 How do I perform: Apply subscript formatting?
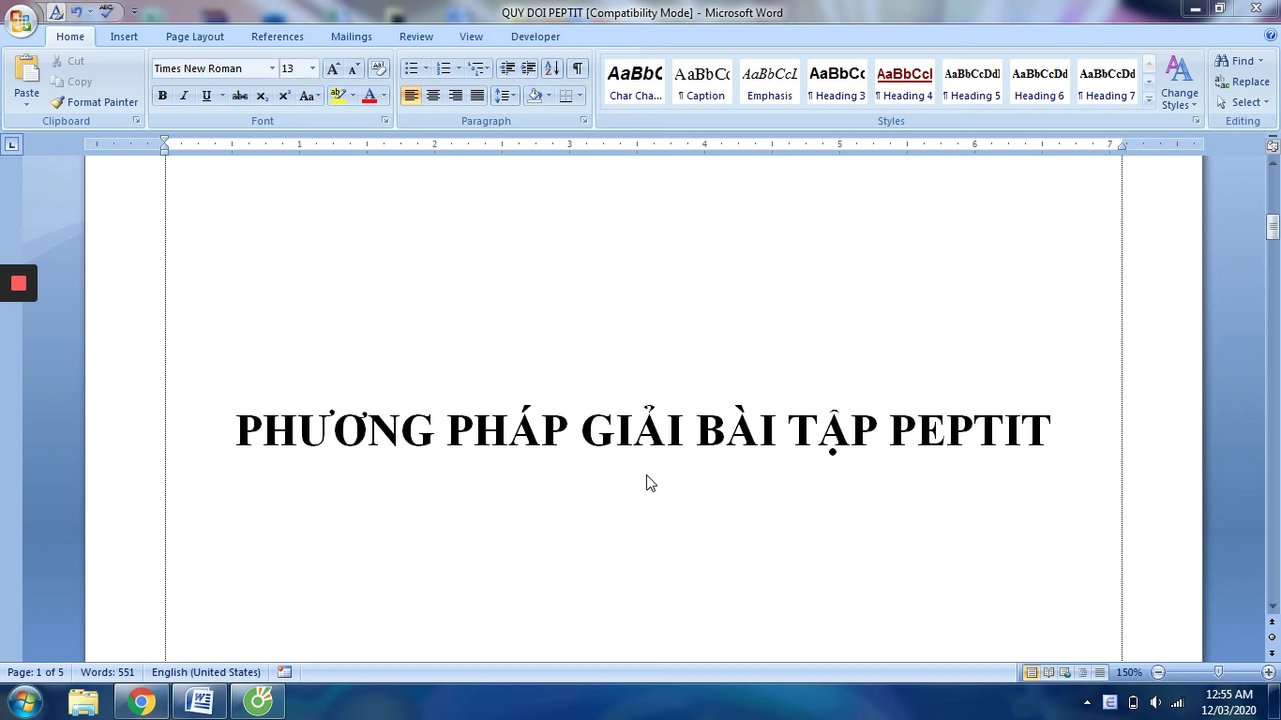coord(262,96)
